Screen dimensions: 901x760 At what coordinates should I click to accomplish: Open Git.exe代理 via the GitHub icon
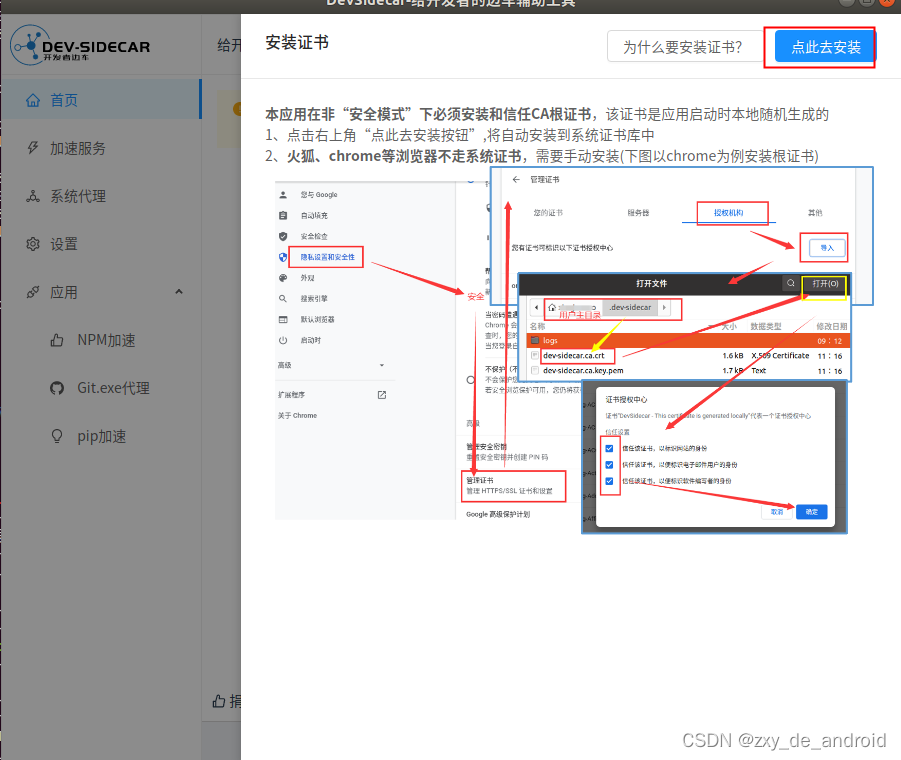[57, 388]
